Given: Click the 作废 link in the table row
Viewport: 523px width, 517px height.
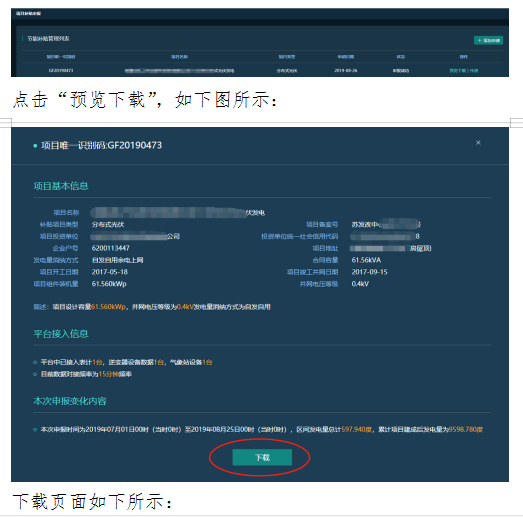Looking at the screenshot, I should [474, 71].
